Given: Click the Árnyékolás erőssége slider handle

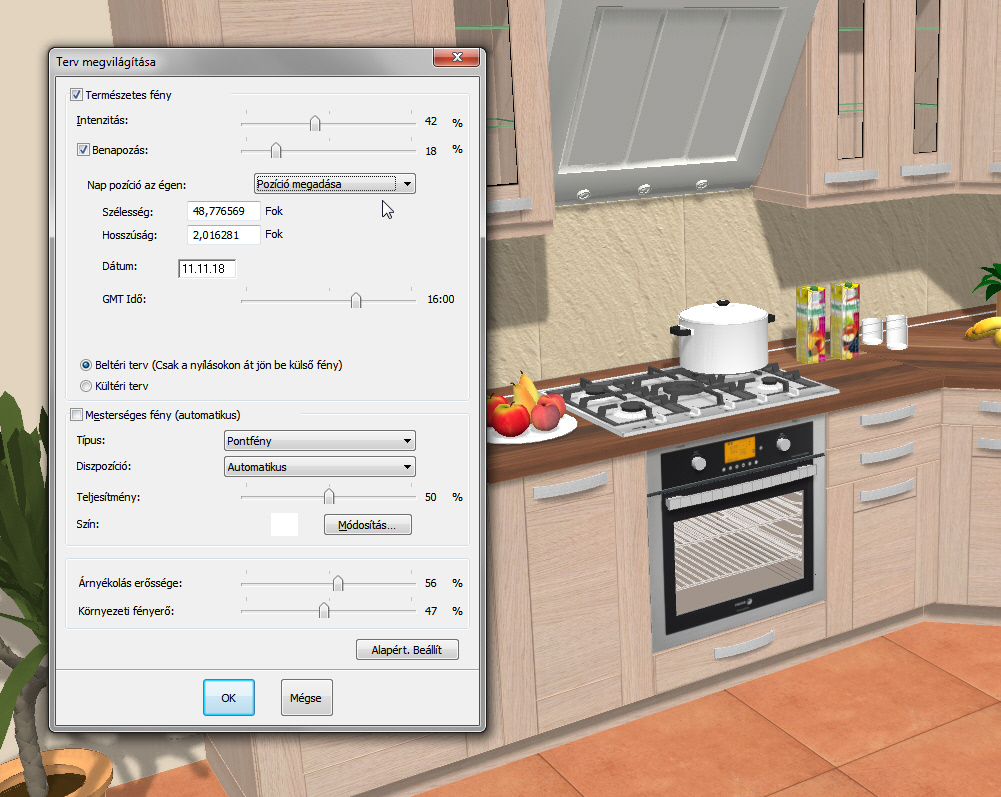Looking at the screenshot, I should point(338,583).
